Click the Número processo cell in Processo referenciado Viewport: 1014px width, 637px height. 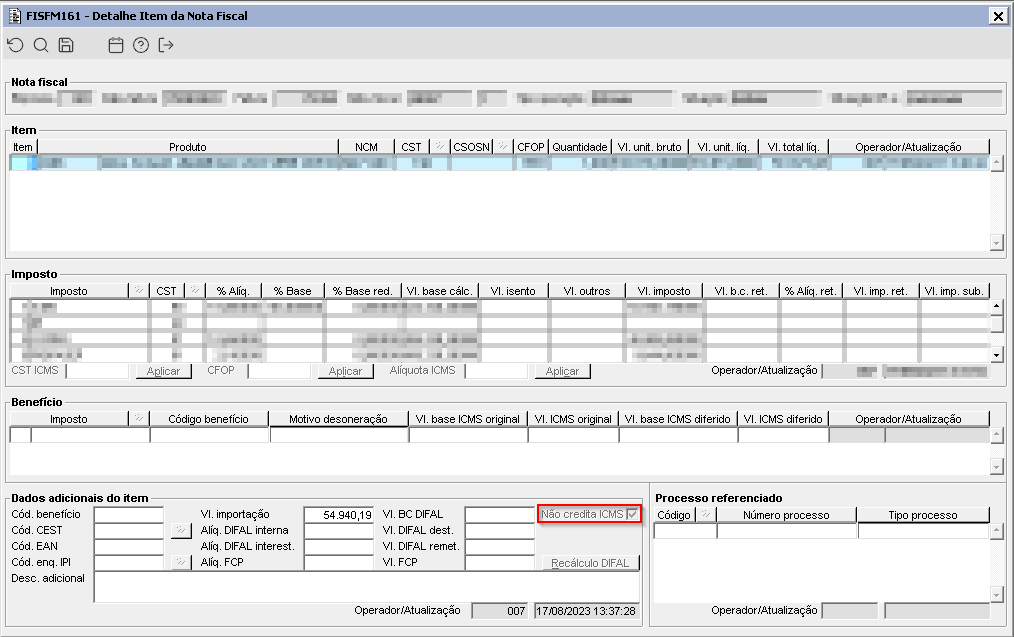[x=787, y=531]
